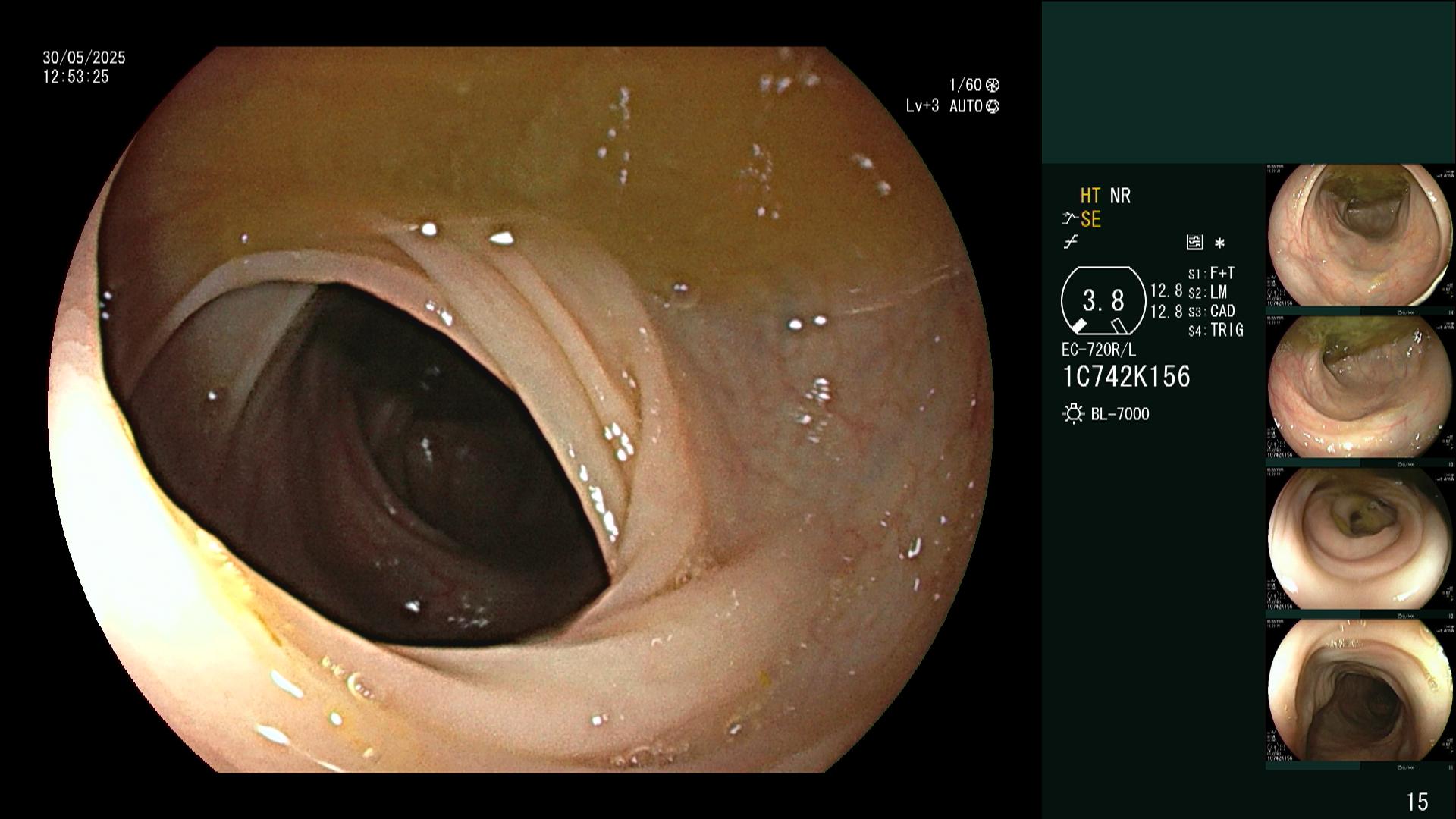Viewport: 1456px width, 819px height.
Task: Click the S2: LM switch assignment
Action: [x=1207, y=292]
